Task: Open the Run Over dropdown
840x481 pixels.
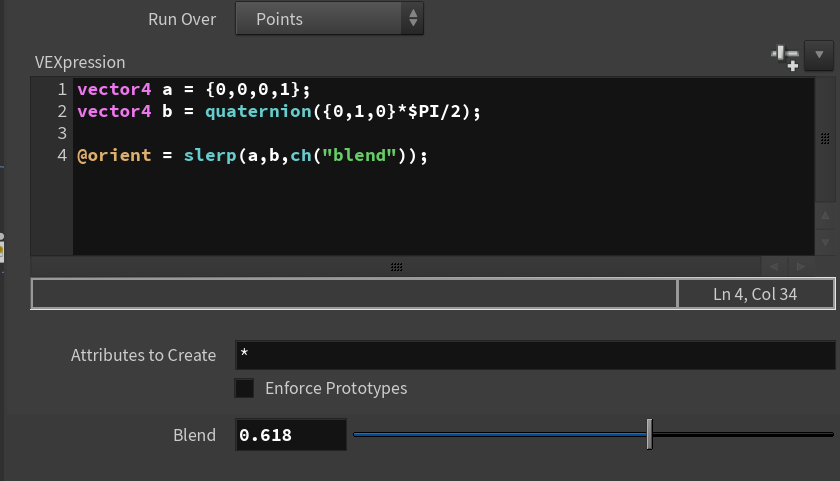Action: click(x=329, y=19)
